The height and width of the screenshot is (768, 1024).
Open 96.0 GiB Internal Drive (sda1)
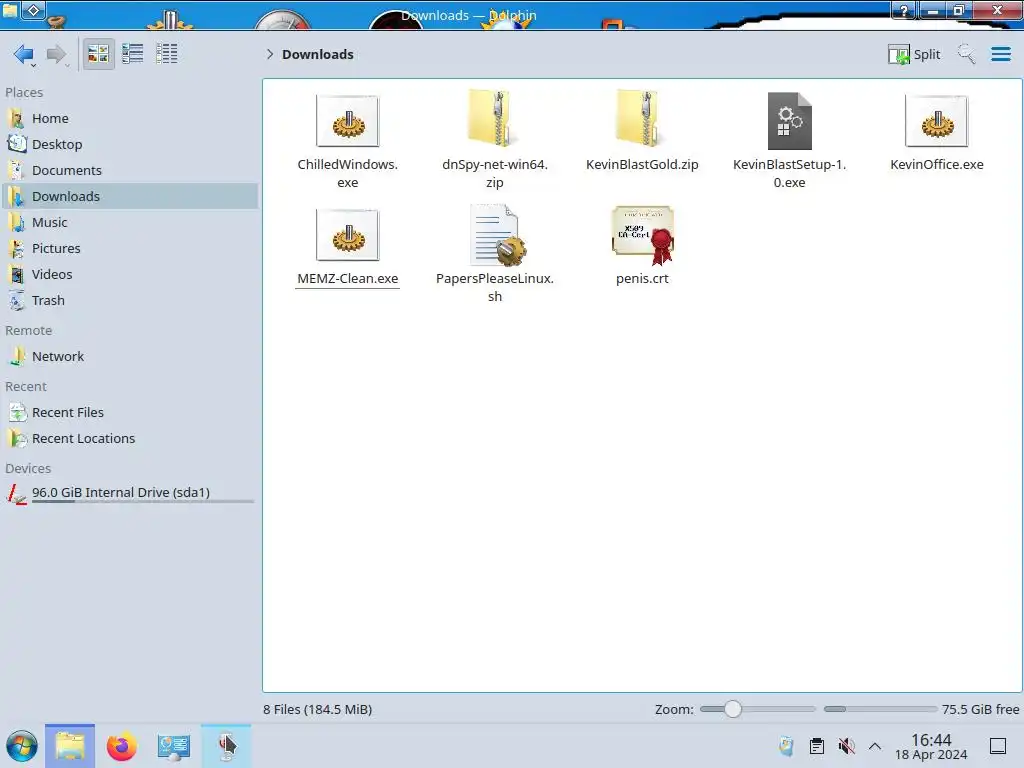[129, 493]
